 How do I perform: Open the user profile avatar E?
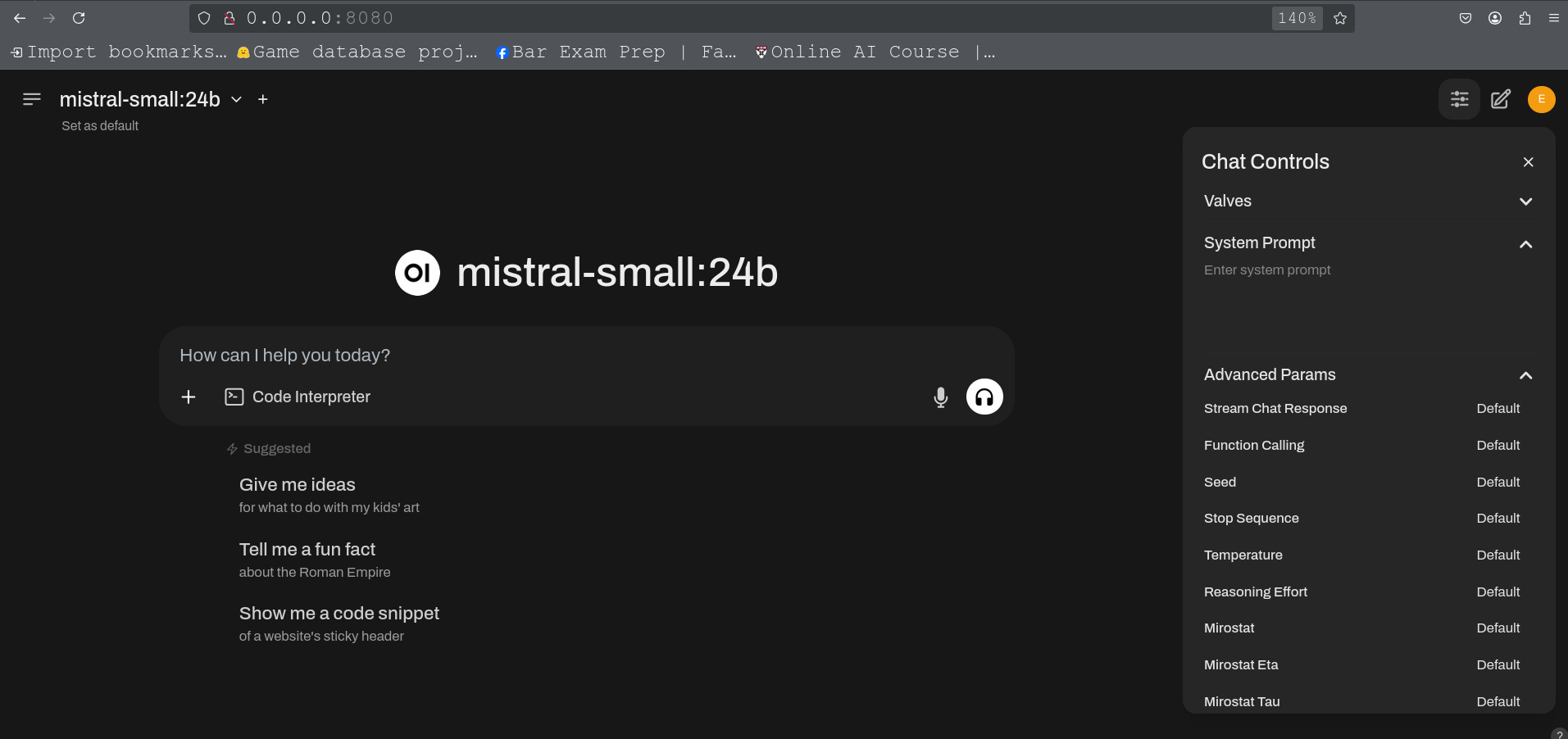coord(1541,99)
